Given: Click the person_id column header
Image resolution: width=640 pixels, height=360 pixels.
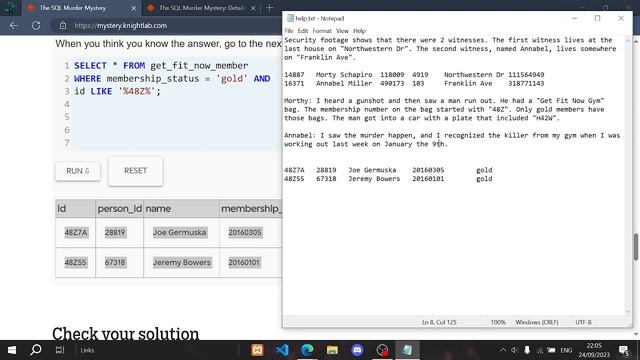Looking at the screenshot, I should point(120,209).
